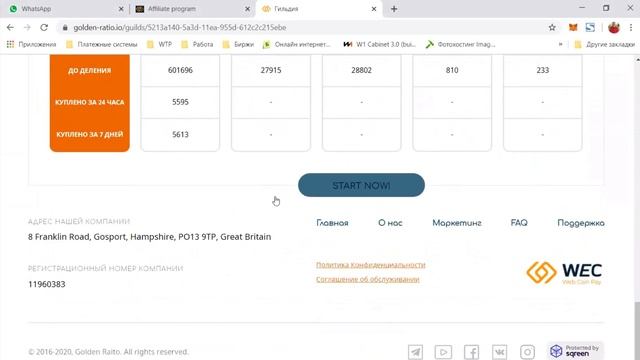Click the 810 table cell

(x=452, y=70)
